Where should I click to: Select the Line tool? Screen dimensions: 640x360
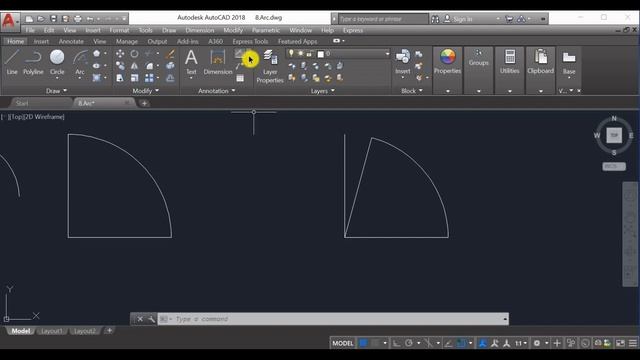(12, 62)
